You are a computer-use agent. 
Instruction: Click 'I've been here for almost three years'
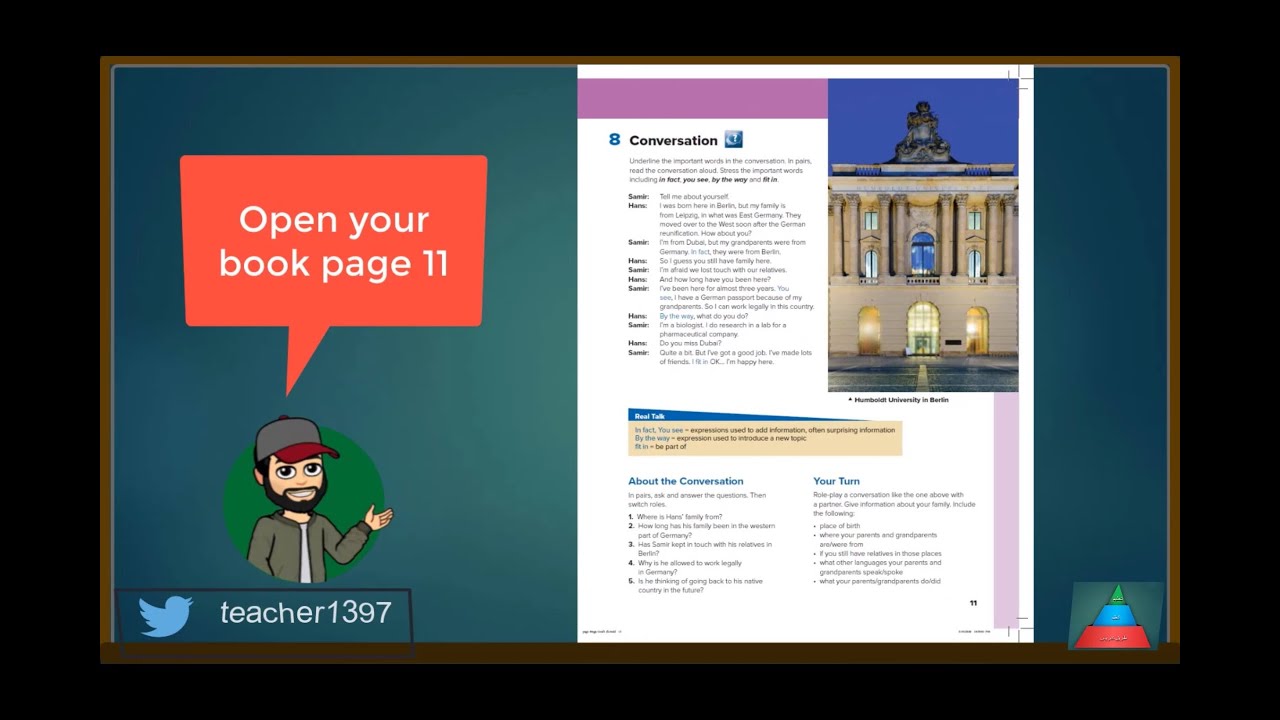(736, 297)
